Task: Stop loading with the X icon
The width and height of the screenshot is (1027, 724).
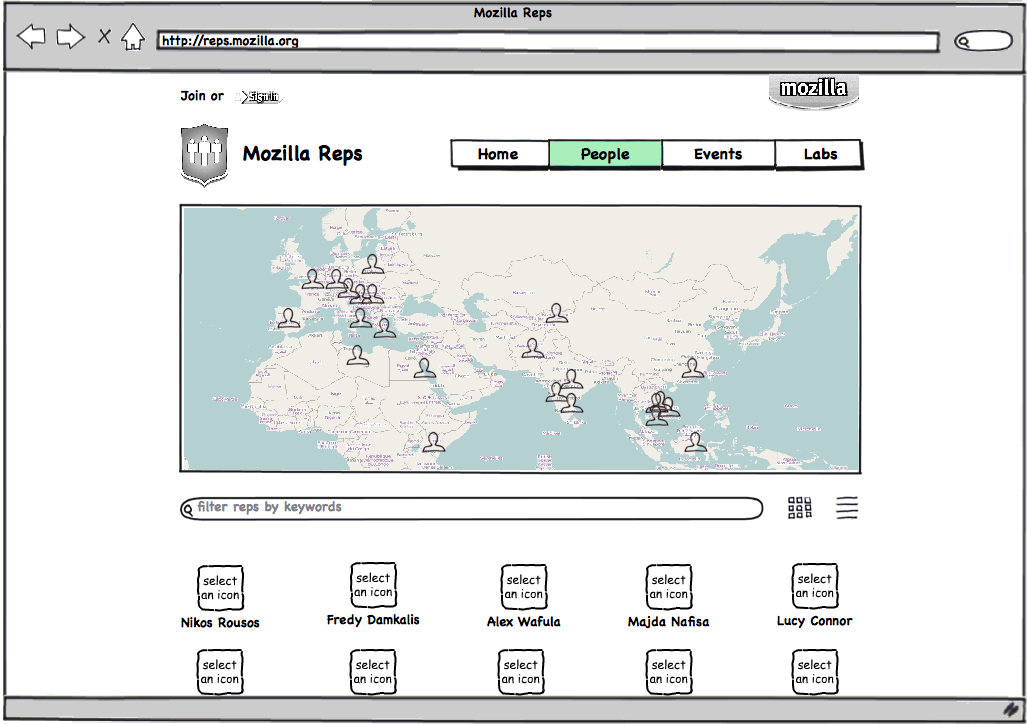Action: (x=104, y=36)
